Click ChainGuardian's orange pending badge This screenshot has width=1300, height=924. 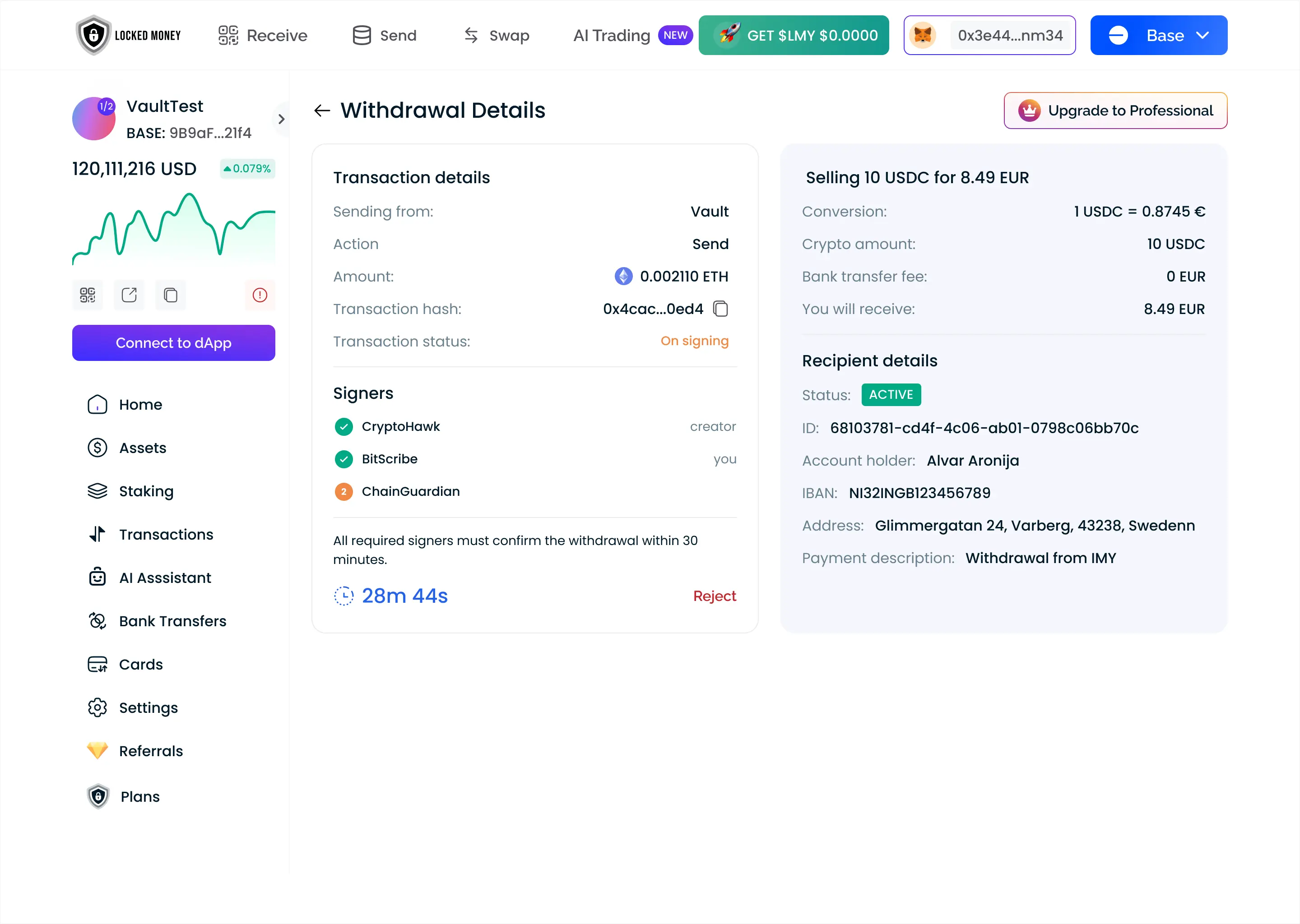344,492
